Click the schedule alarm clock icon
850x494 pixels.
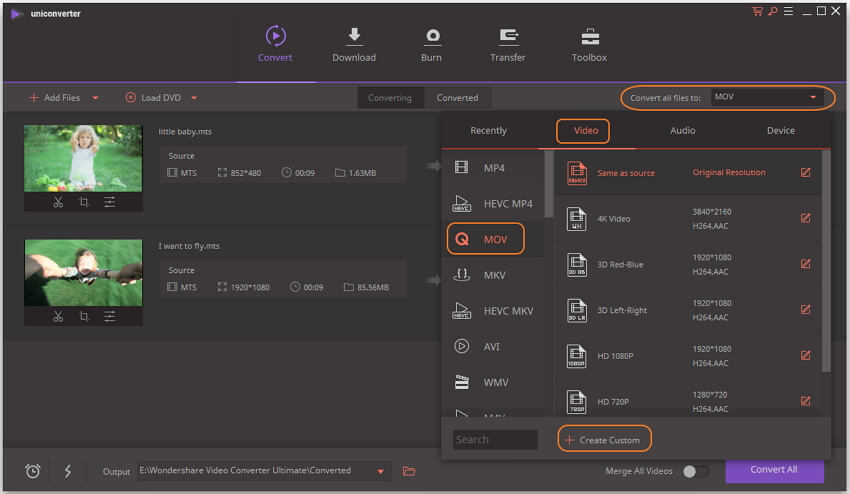(x=33, y=471)
